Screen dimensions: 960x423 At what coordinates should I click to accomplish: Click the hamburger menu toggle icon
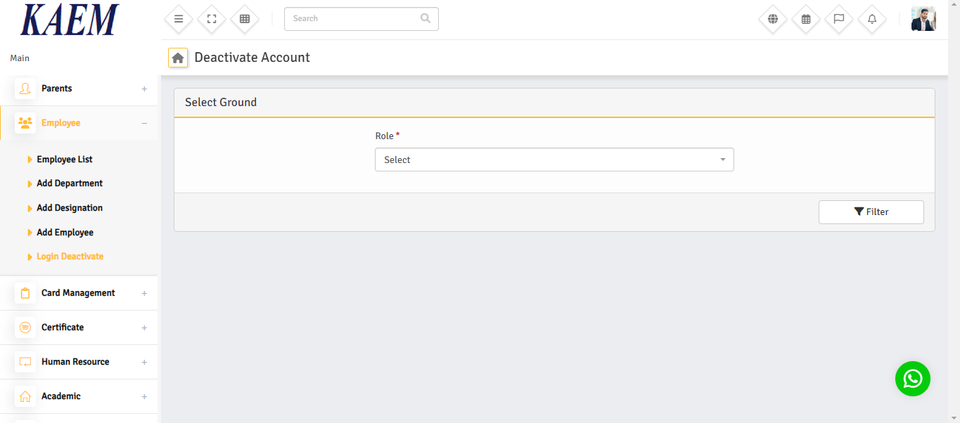tap(178, 19)
